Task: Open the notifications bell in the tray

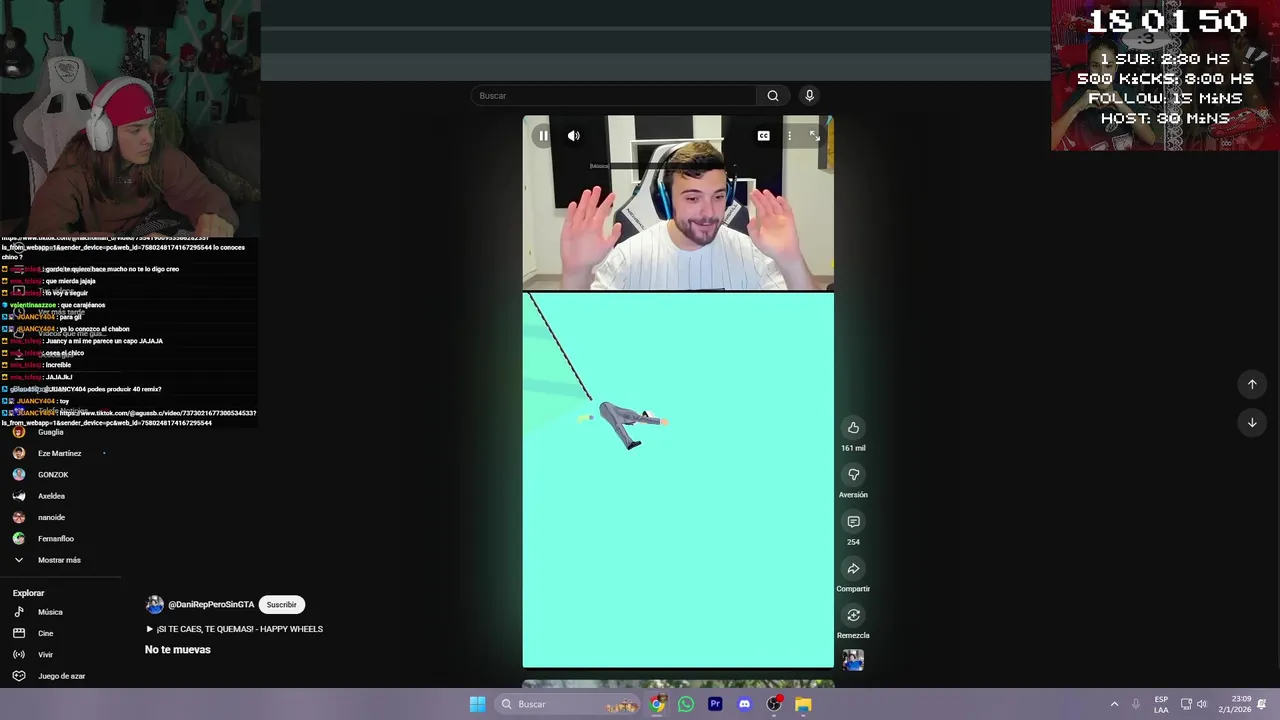Action: [1262, 704]
